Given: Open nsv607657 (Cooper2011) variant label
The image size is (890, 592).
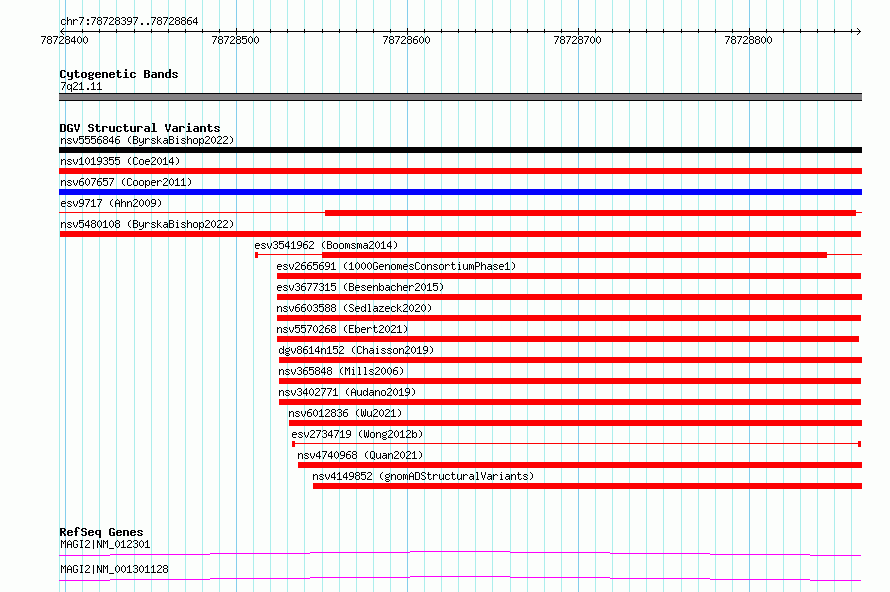Looking at the screenshot, I should tap(126, 182).
